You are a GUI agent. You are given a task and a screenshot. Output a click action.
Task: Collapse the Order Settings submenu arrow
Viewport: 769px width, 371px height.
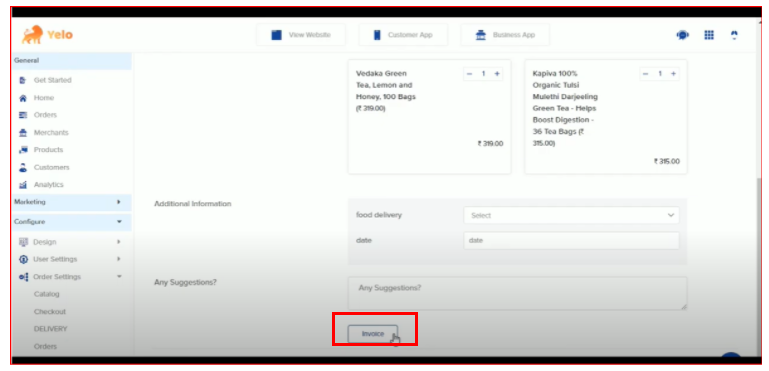(x=119, y=277)
